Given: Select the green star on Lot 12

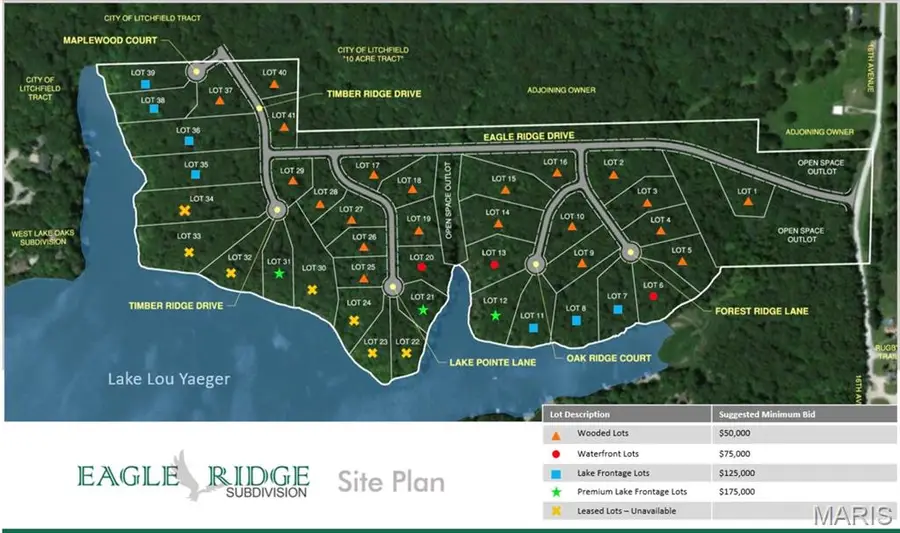Looking at the screenshot, I should 495,315.
